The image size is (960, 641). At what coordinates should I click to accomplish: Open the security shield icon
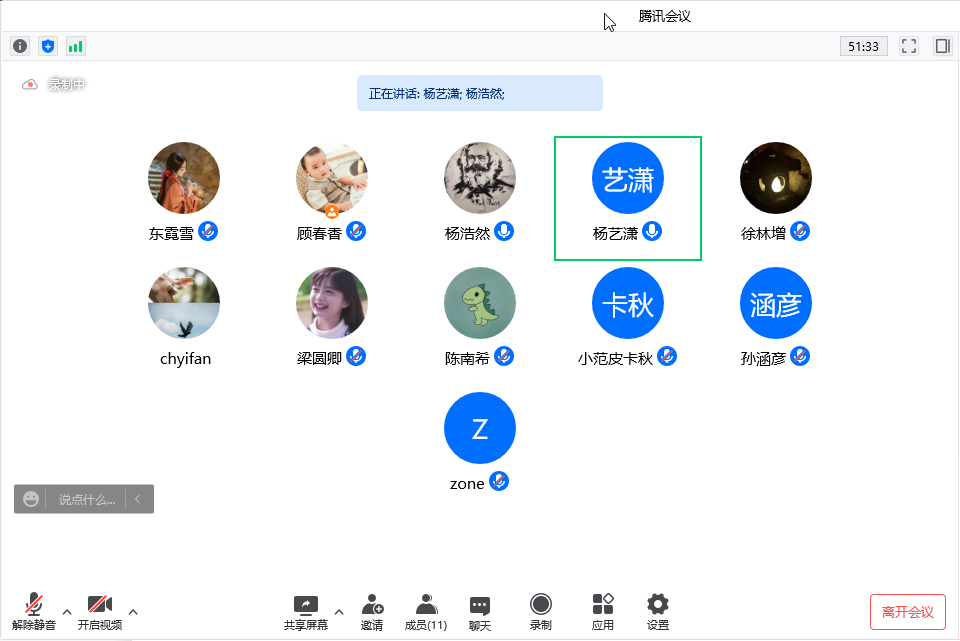(x=48, y=46)
